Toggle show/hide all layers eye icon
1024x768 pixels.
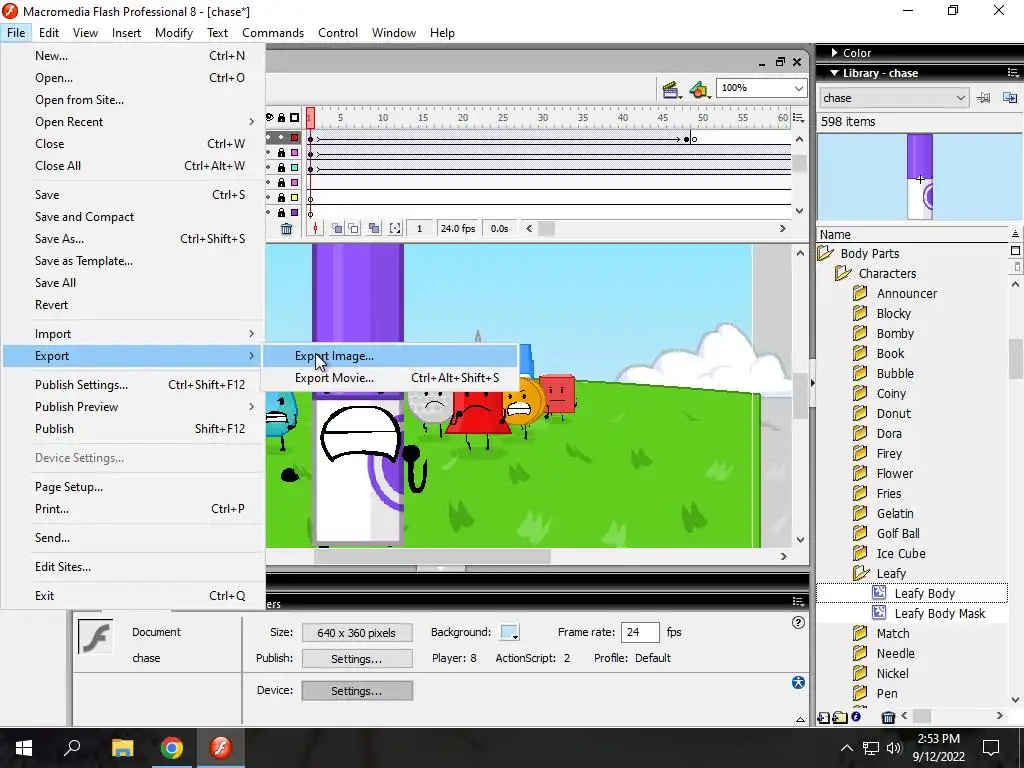pos(270,118)
